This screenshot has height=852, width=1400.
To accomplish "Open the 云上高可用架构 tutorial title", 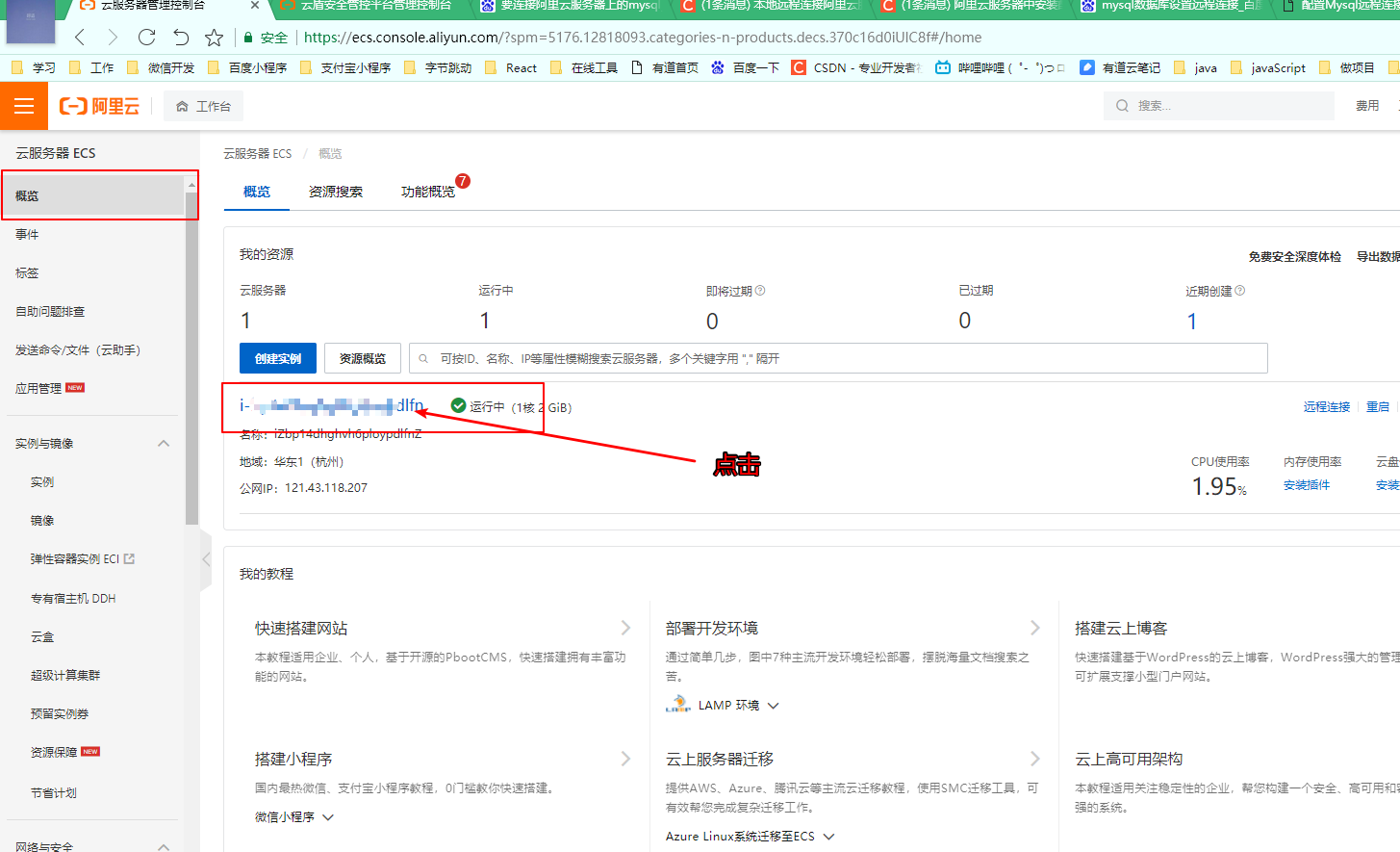I will coord(1129,759).
